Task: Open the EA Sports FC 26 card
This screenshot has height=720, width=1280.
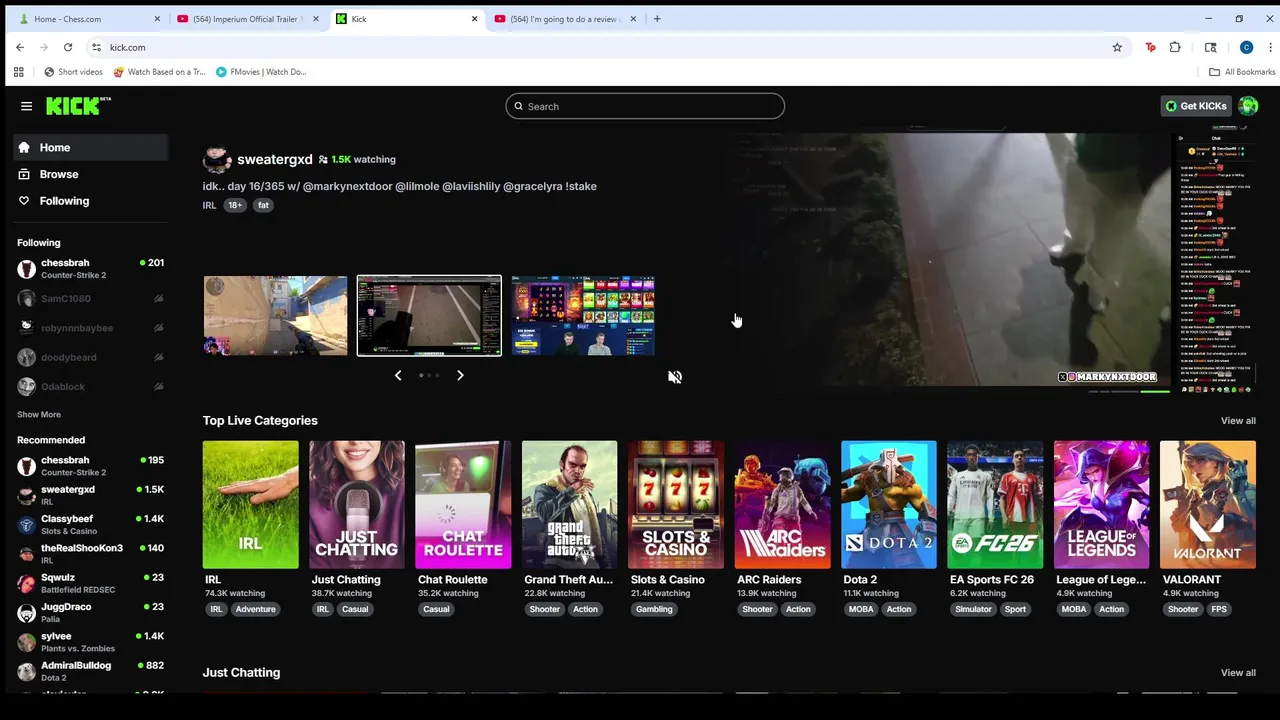Action: [995, 505]
